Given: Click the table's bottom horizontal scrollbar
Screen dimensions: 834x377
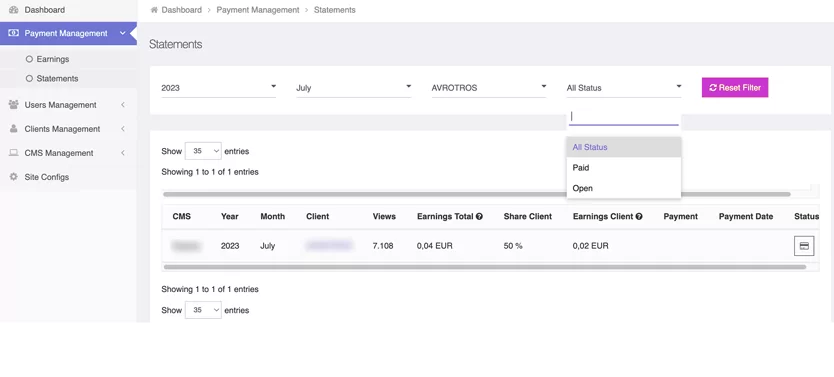Looking at the screenshot, I should point(485,267).
